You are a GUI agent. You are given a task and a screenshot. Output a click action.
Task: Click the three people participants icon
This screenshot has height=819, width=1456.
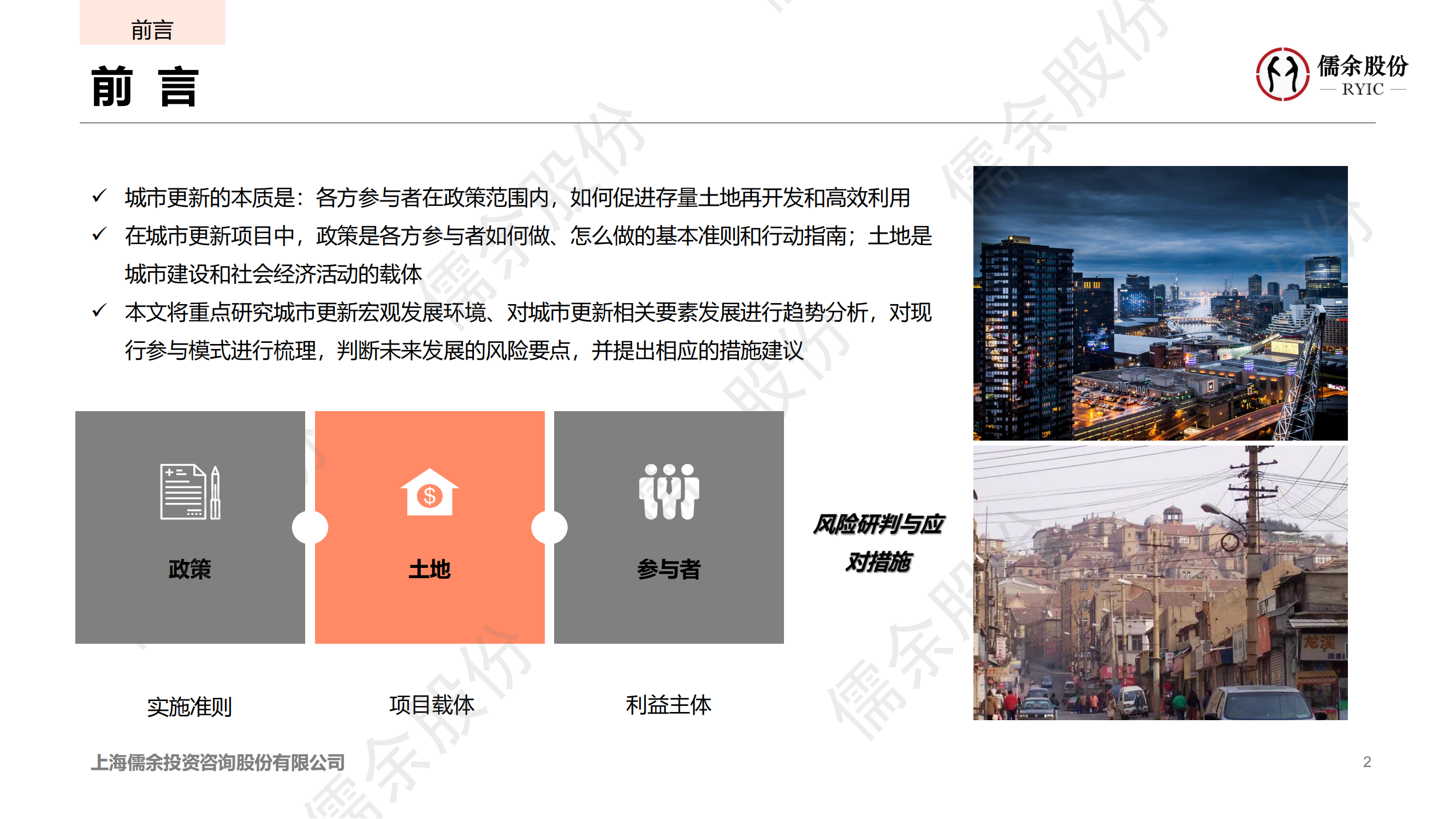point(669,491)
